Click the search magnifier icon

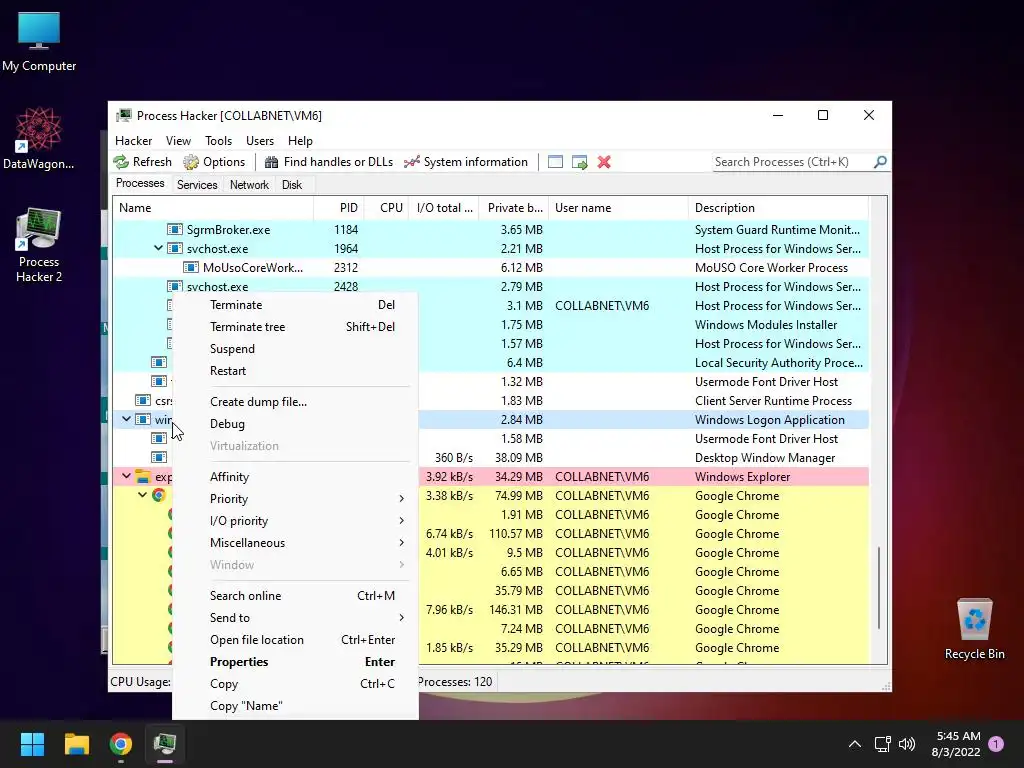(880, 161)
